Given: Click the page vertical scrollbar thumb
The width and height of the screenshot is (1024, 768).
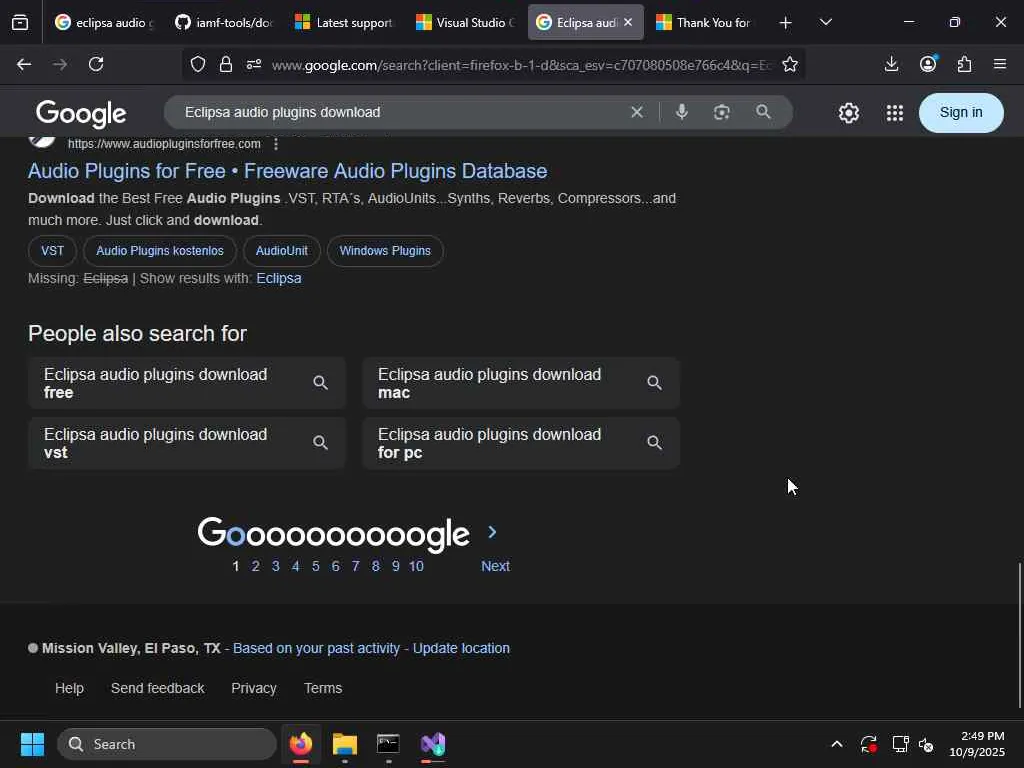Looking at the screenshot, I should pos(1019,635).
